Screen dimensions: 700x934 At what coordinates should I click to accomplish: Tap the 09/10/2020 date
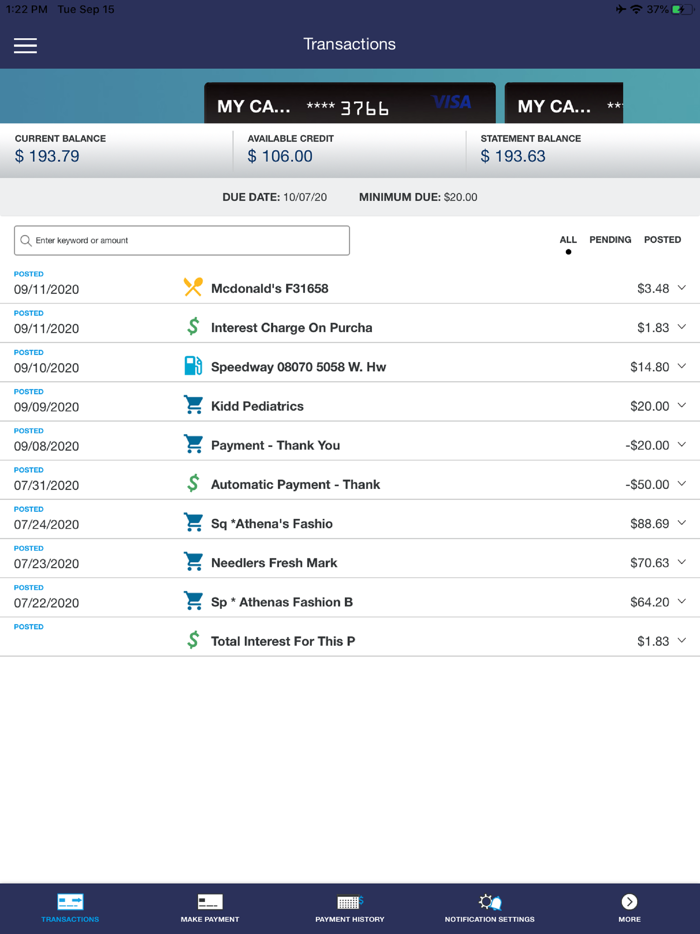(46, 368)
